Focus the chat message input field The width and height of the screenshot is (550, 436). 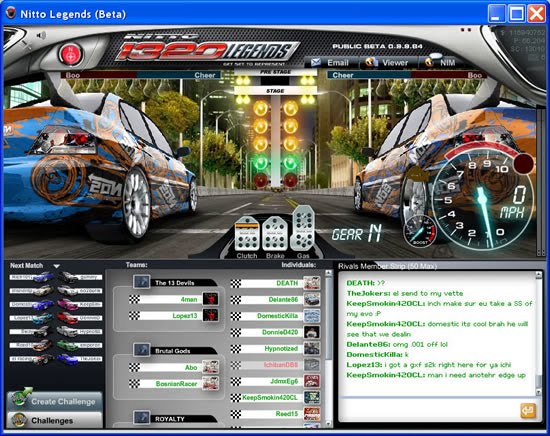click(x=430, y=410)
